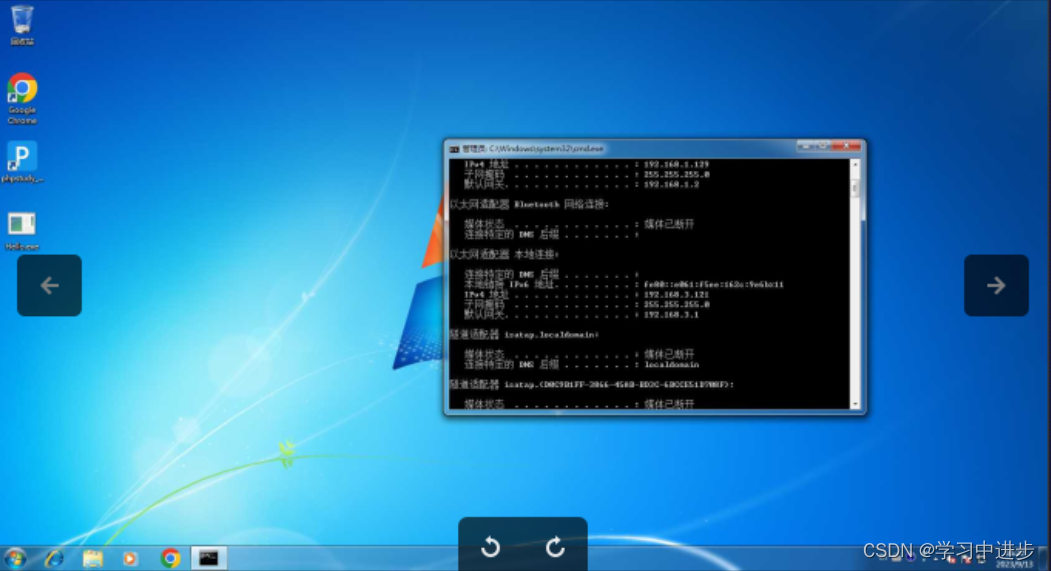Click the default gateway 192.168.3.1
Viewport: 1051px width, 571px height.
coord(671,314)
